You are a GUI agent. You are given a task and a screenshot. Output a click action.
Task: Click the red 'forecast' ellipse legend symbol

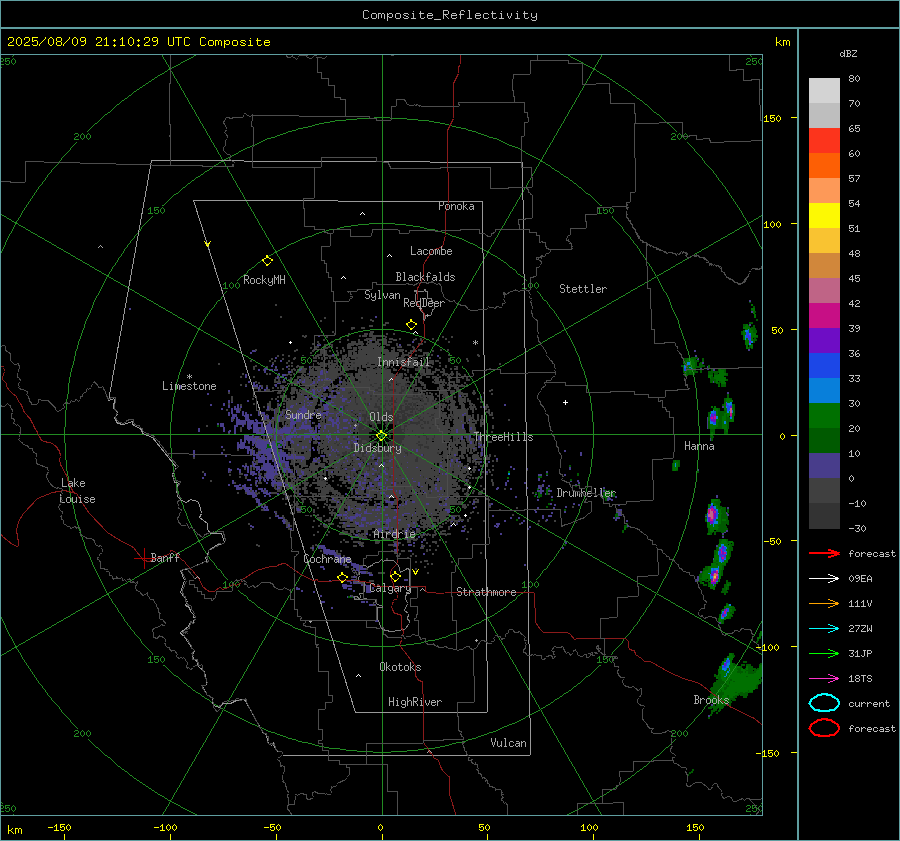point(824,728)
